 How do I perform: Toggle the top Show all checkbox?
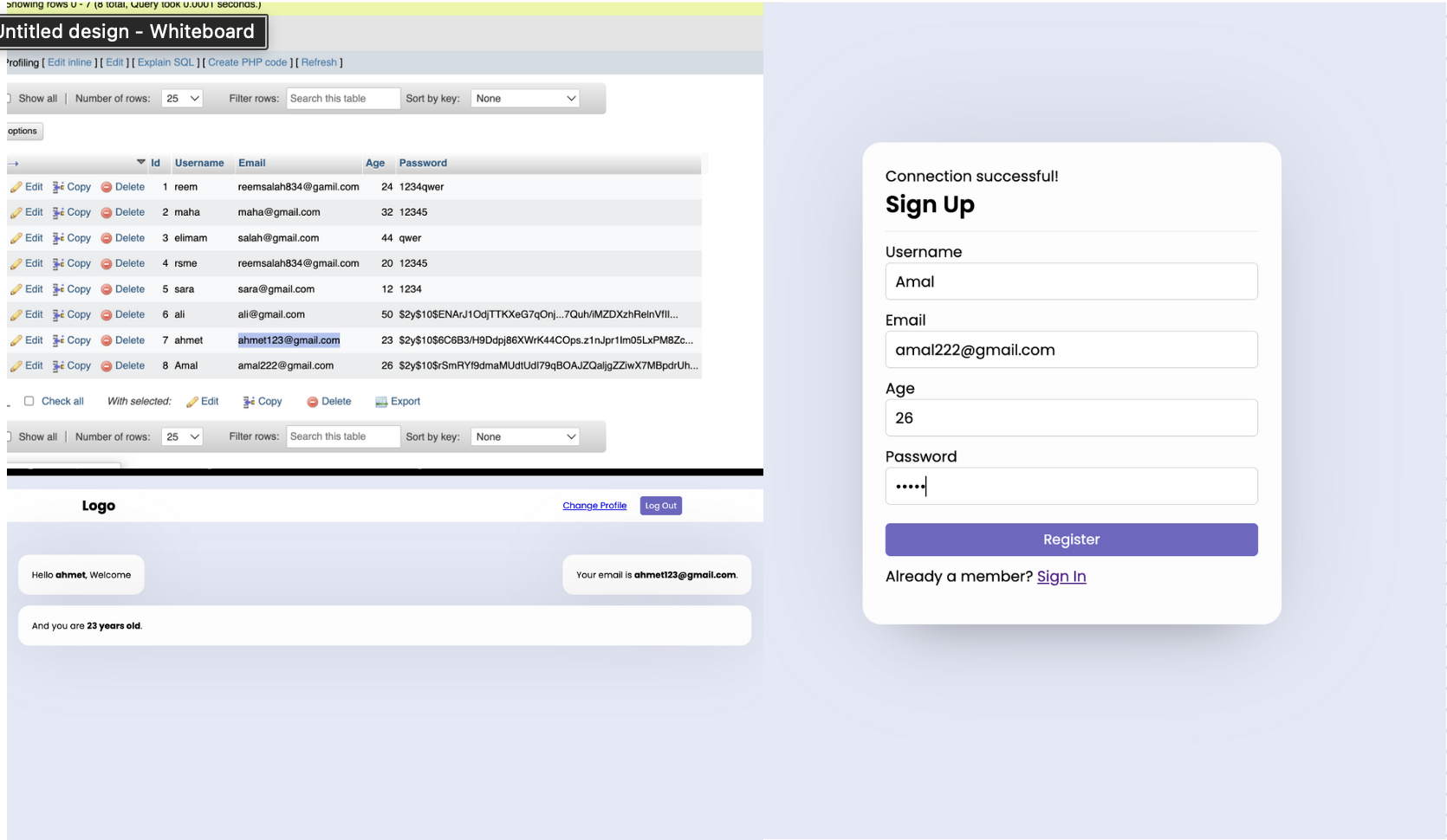point(9,99)
